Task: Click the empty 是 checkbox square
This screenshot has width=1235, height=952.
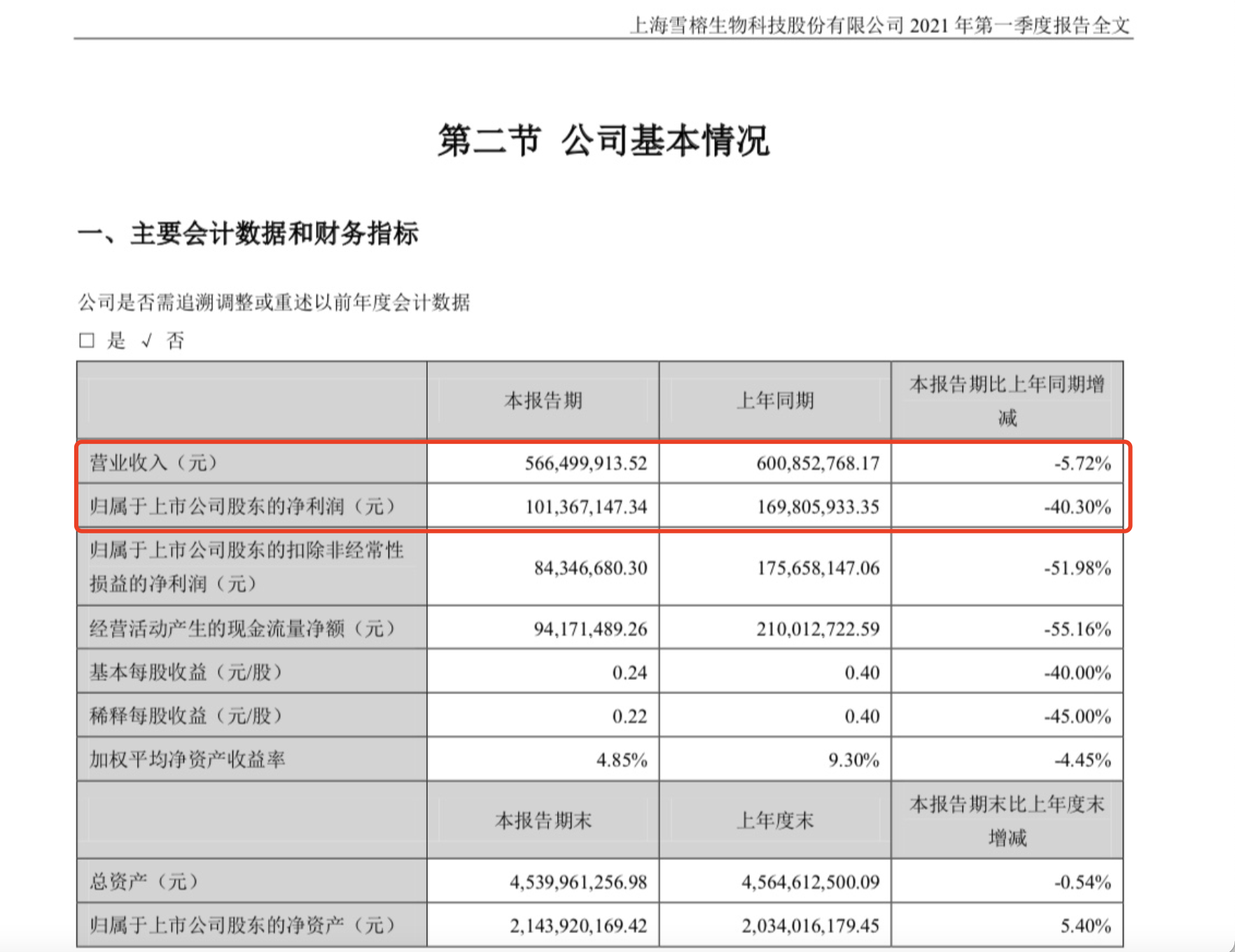Action: coord(87,341)
